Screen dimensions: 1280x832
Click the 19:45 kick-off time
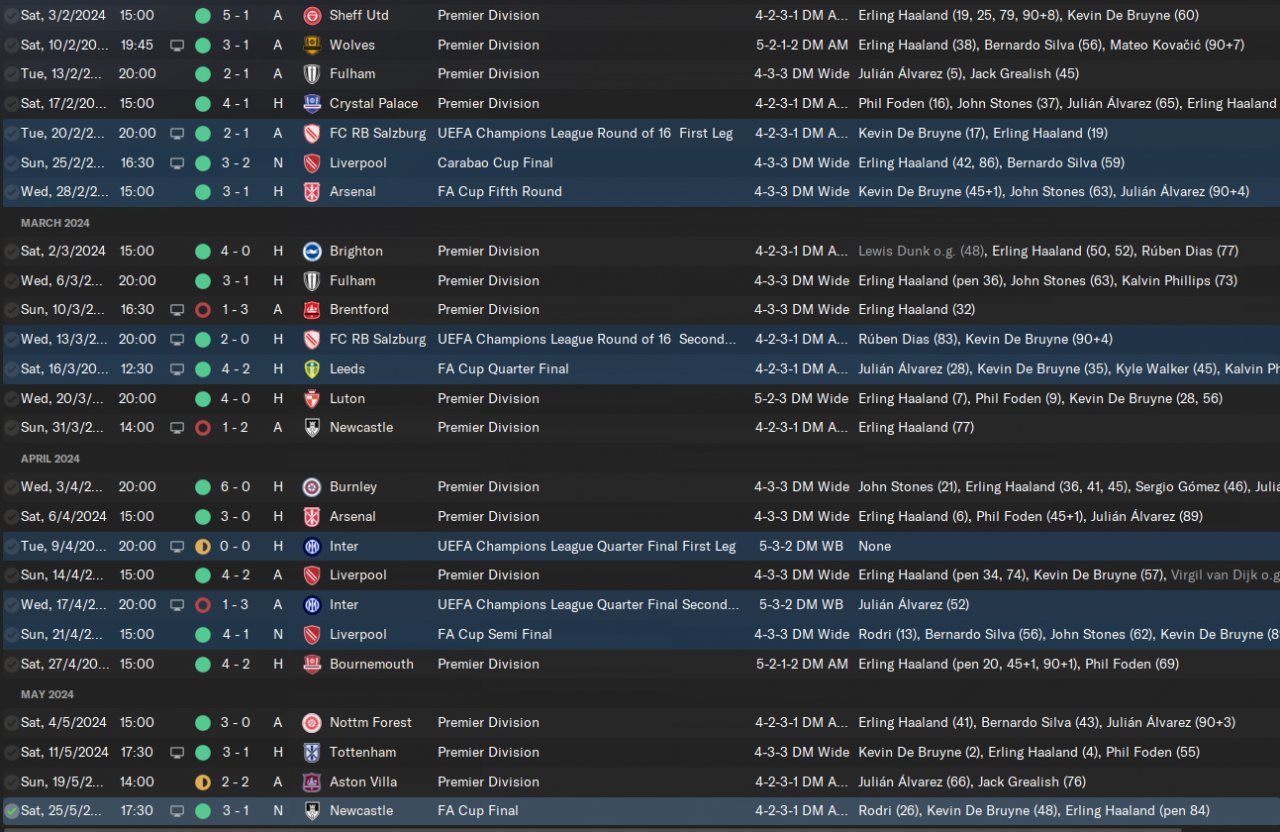137,45
